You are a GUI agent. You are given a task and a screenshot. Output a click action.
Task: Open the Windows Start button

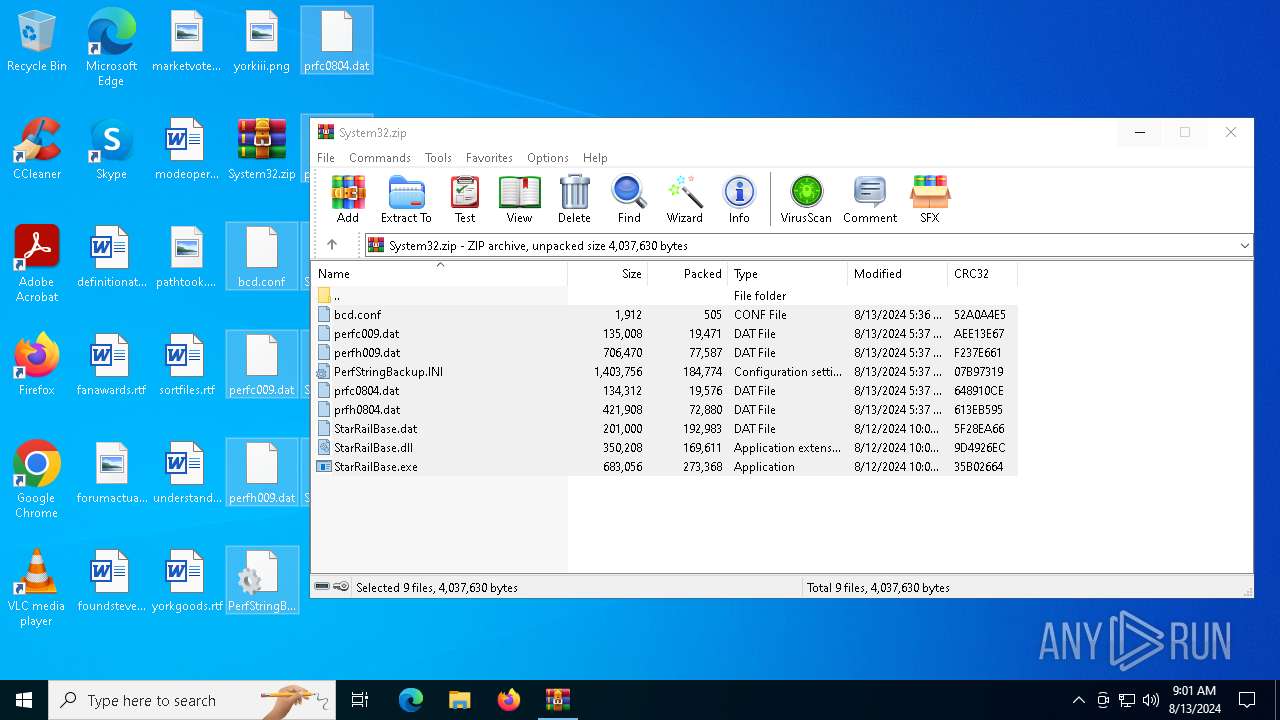tap(24, 700)
